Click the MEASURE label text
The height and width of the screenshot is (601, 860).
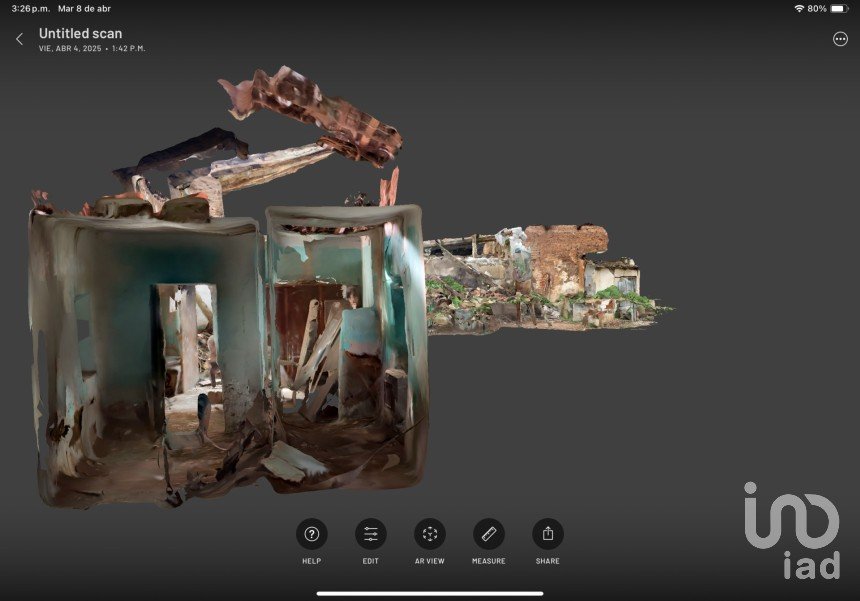point(489,561)
